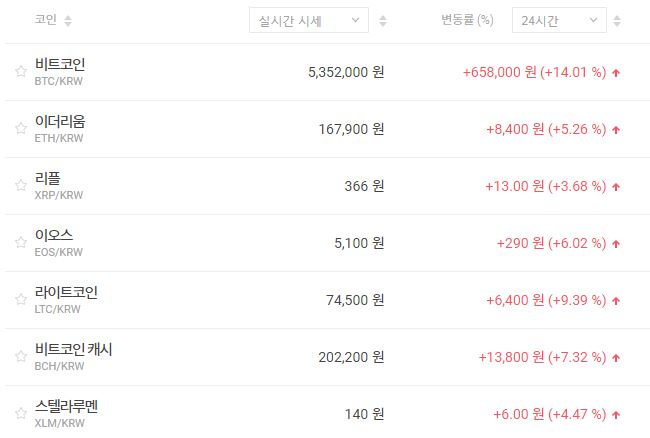Viewport: 650px width, 438px height.
Task: Click the 코인 column header
Action: point(45,20)
